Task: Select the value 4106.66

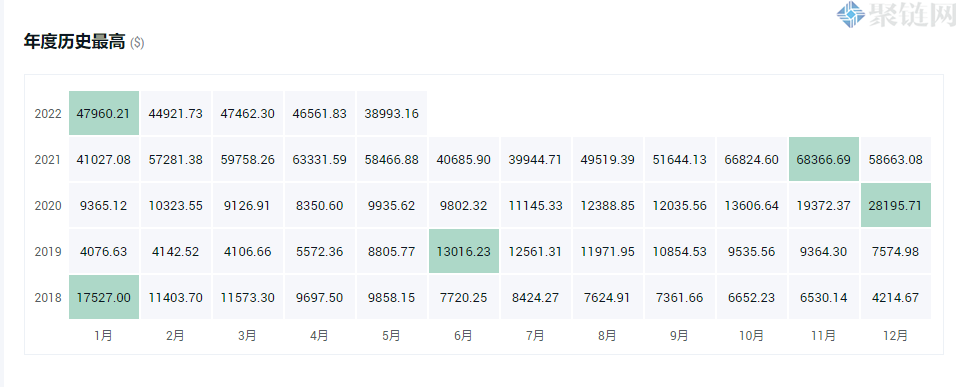Action: pos(248,251)
